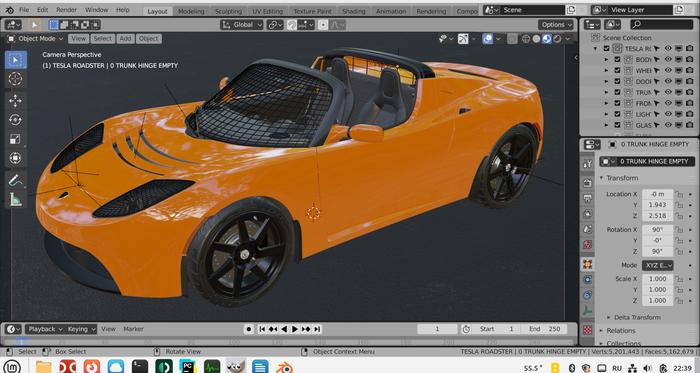Jump to the timeline start frame

(262, 329)
